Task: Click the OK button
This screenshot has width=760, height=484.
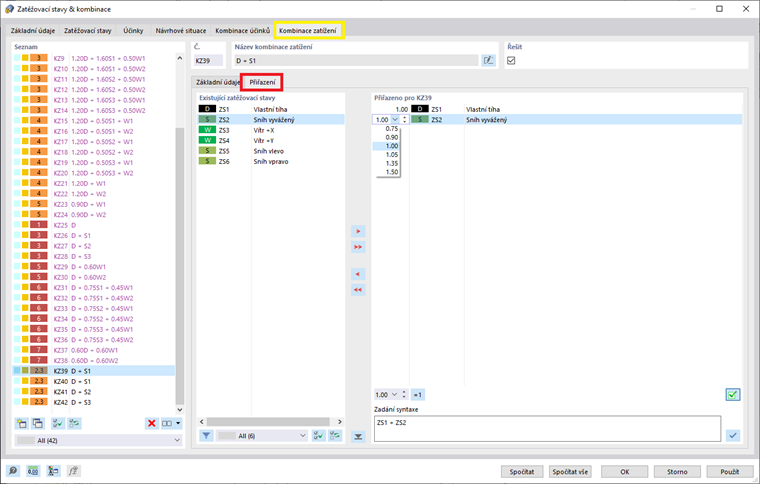Action: 625,471
